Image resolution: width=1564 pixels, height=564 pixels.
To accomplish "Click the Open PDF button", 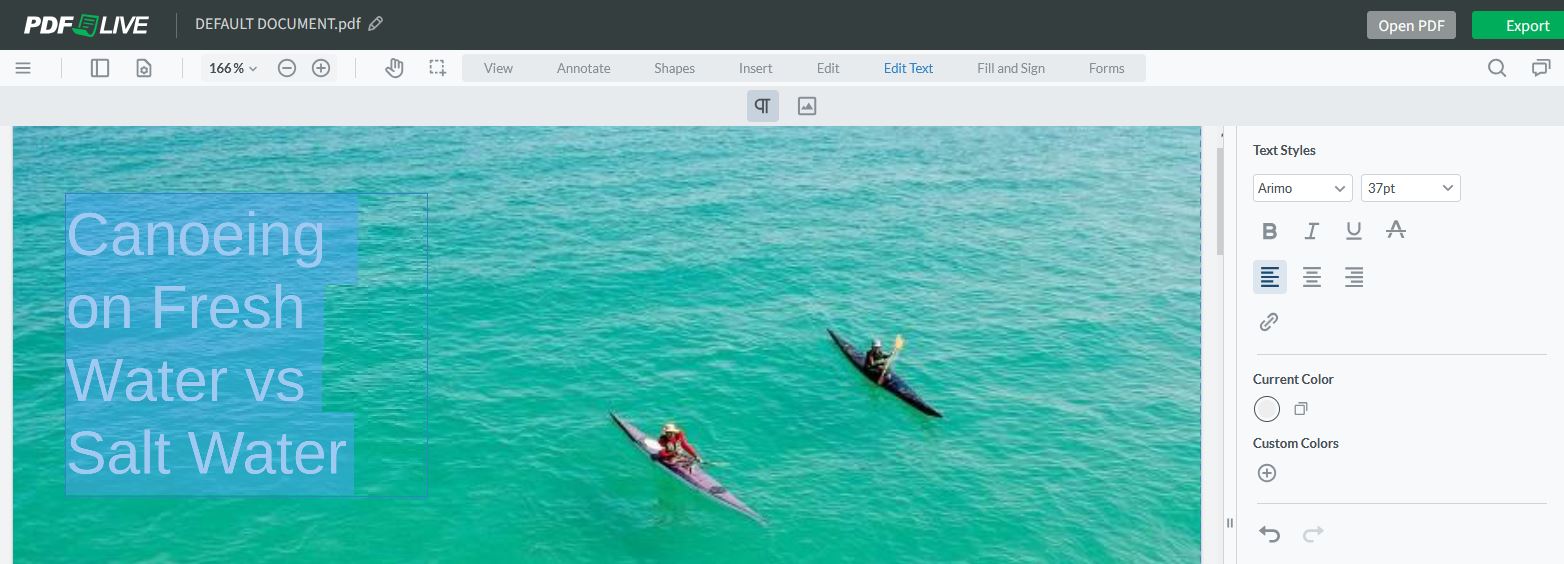I will pos(1411,25).
